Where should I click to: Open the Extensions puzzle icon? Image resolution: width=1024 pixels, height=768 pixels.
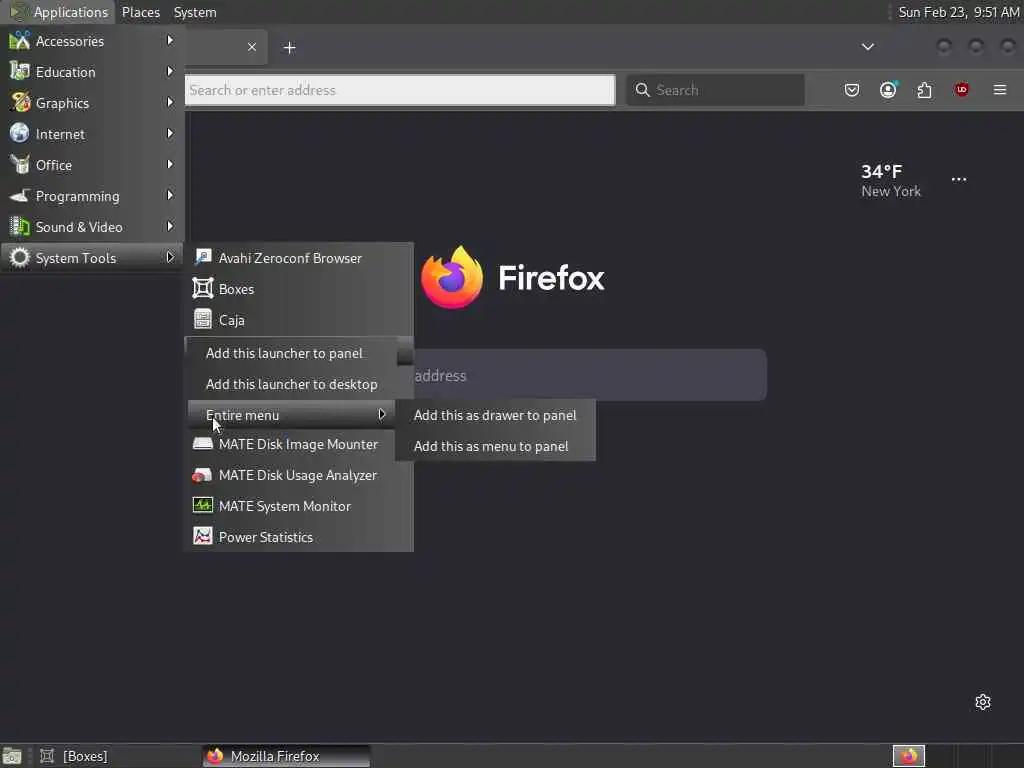pyautogui.click(x=925, y=90)
